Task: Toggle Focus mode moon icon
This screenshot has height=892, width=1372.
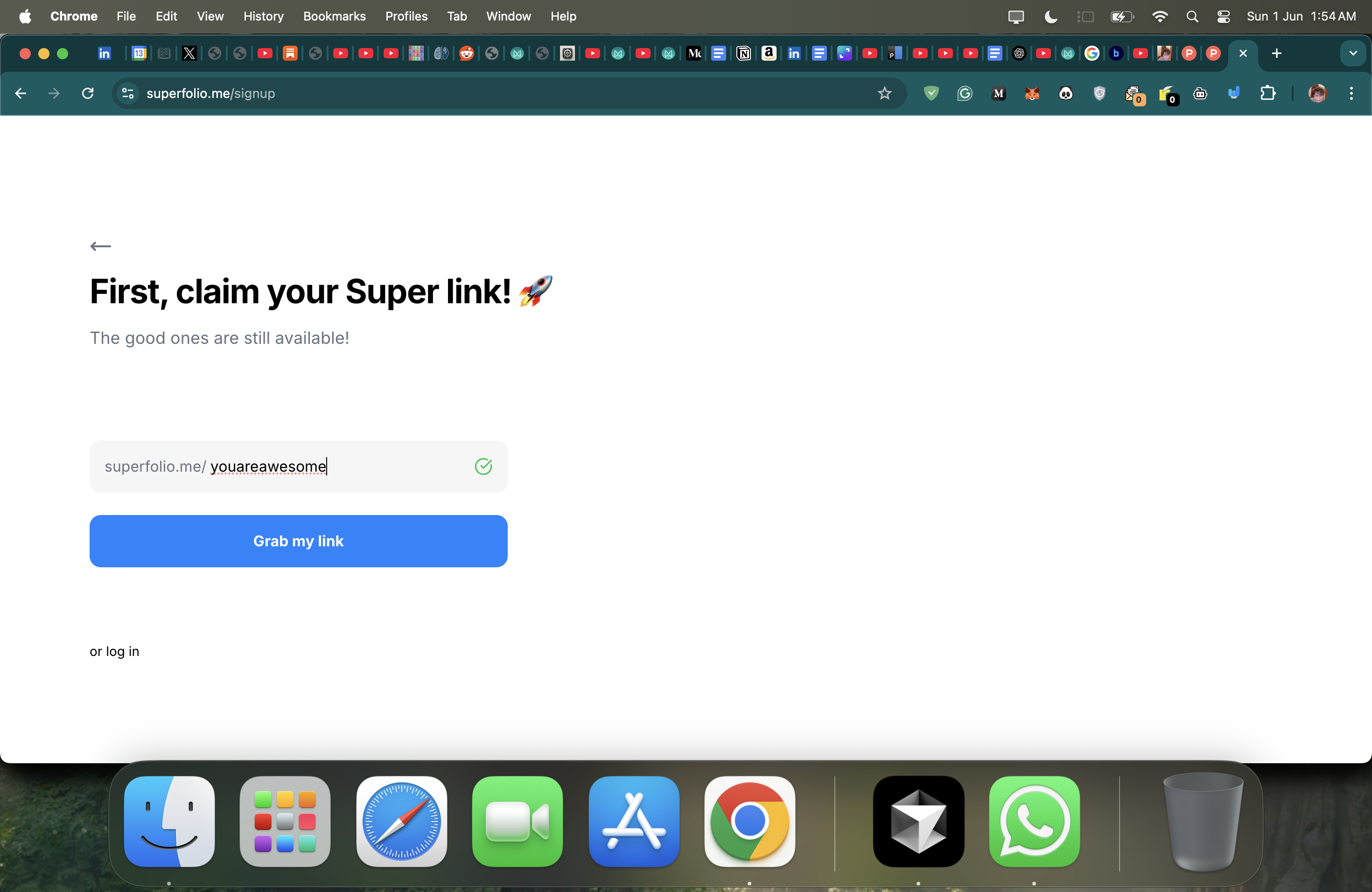Action: (1050, 17)
